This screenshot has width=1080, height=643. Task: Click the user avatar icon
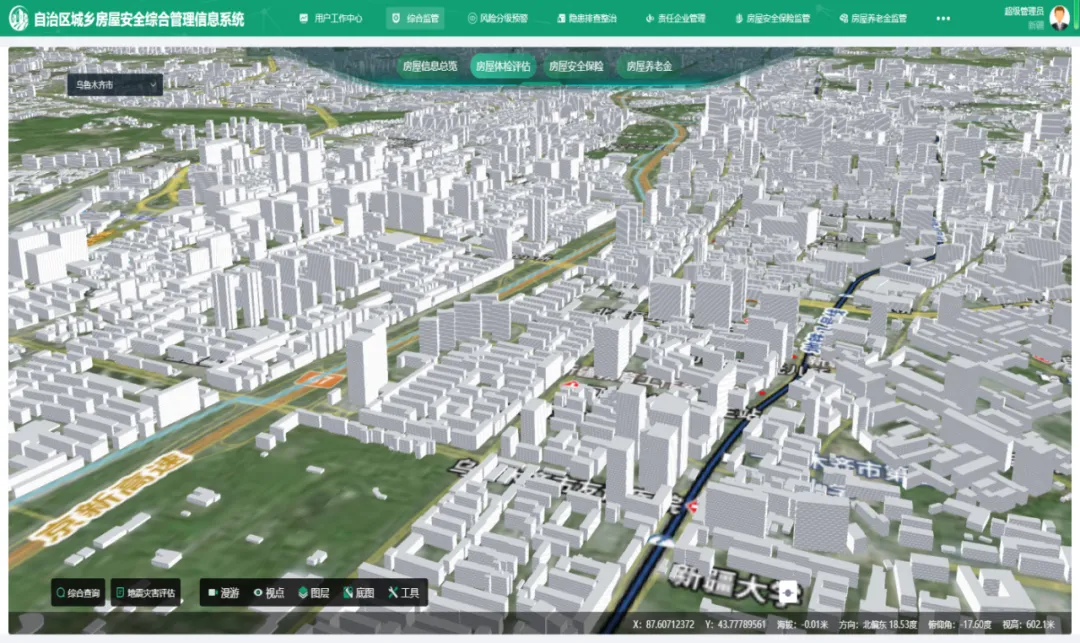tap(1059, 17)
